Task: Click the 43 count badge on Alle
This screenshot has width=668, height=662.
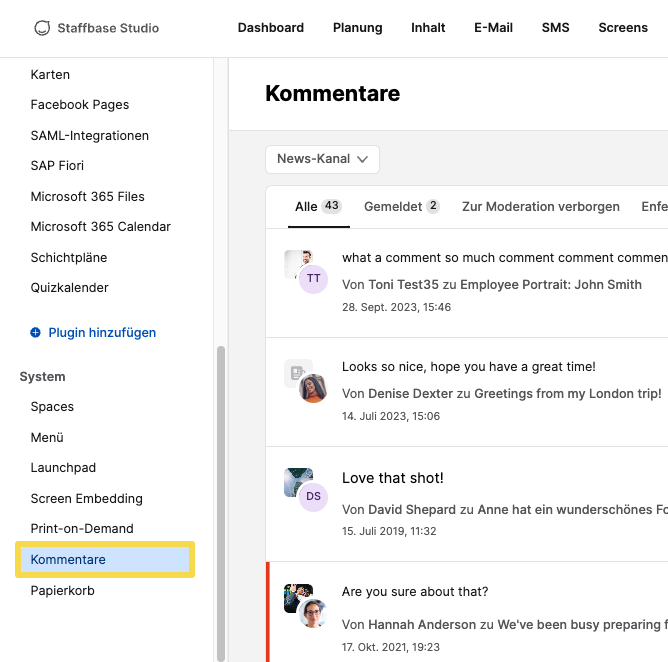Action: [331, 206]
